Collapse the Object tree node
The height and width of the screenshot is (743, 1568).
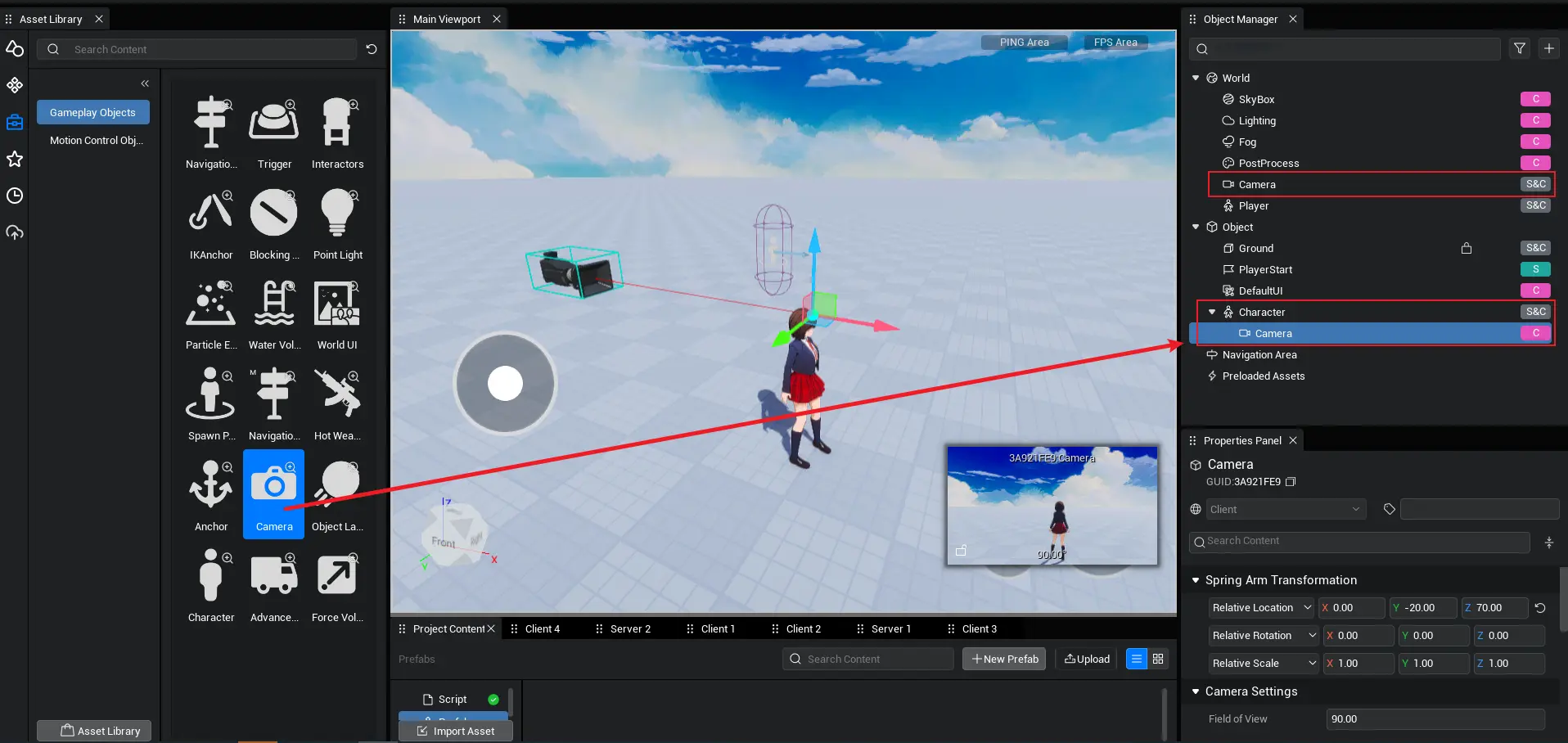1196,227
